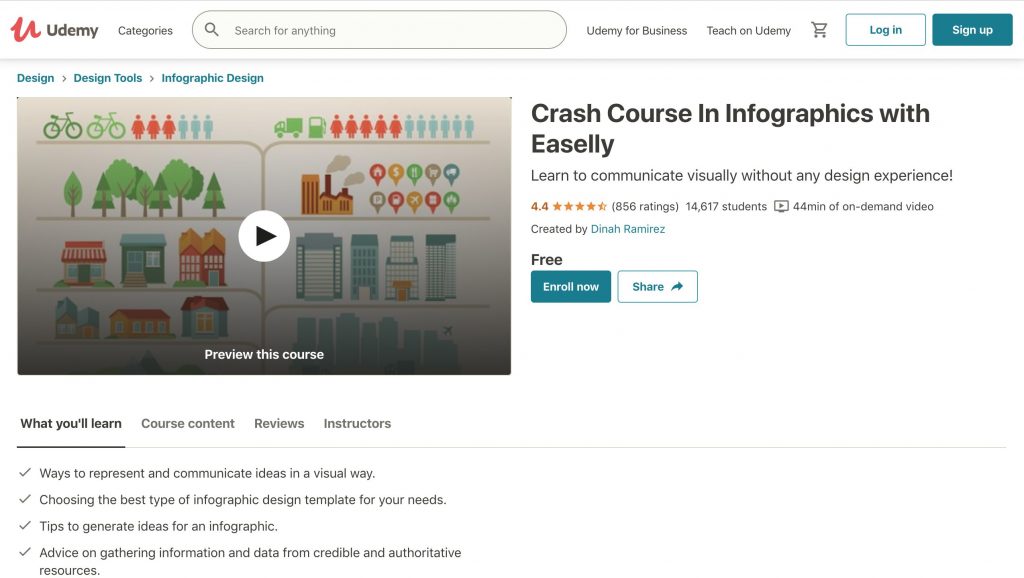Viewport: 1024px width, 578px height.
Task: Open the Categories menu
Action: coord(145,31)
